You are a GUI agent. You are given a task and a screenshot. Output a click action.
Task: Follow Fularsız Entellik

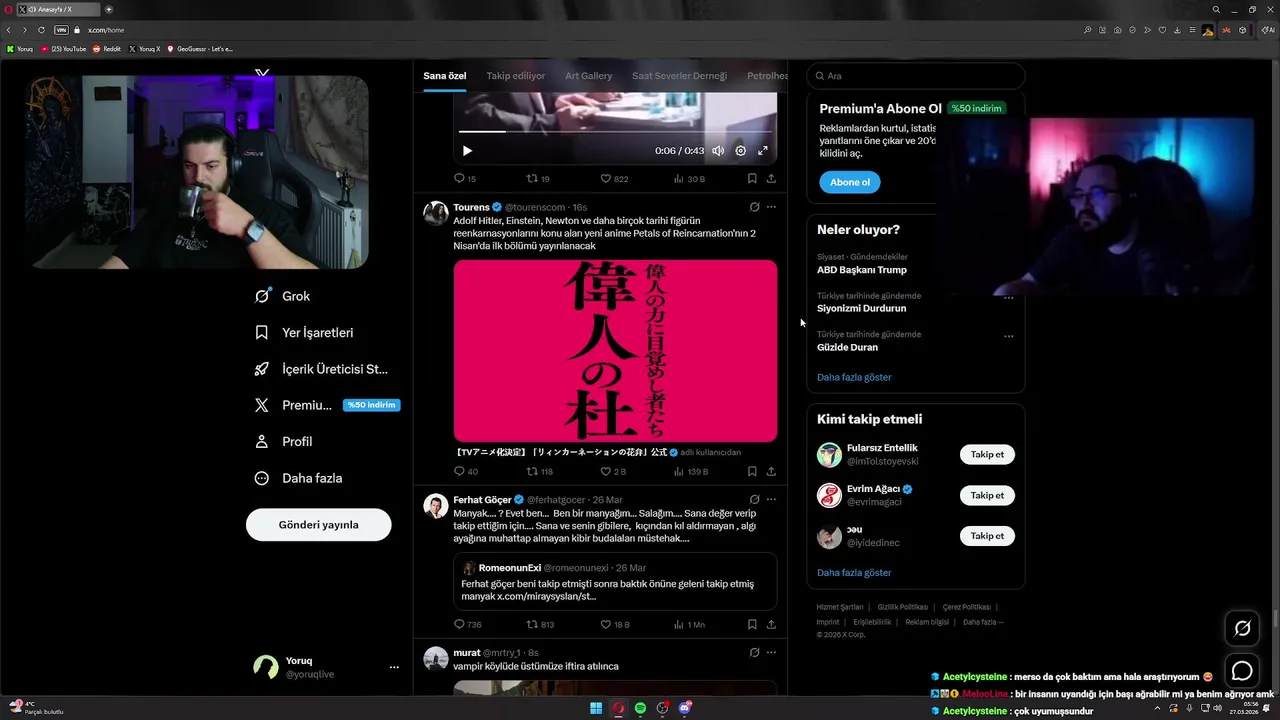pyautogui.click(x=987, y=454)
